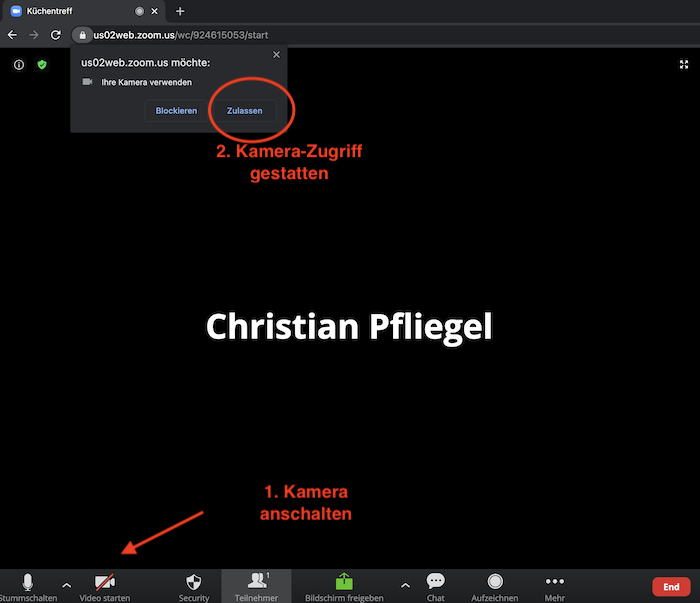
Task: Click the green encryption shield icon
Action: [x=42, y=65]
